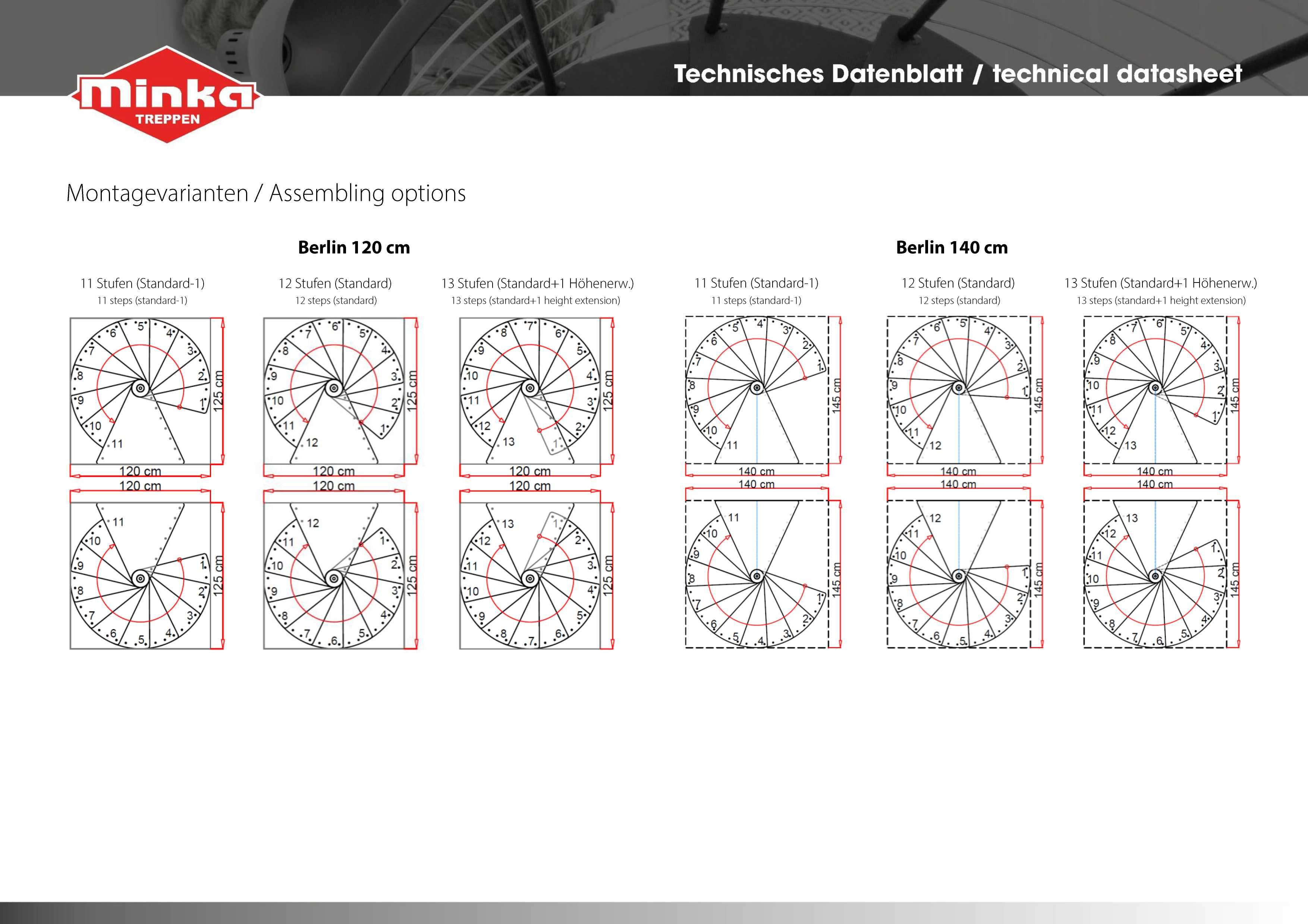Open bottom 12-step Berlin 120 cm diagram
Viewport: 1308px width, 924px height.
pos(340,569)
